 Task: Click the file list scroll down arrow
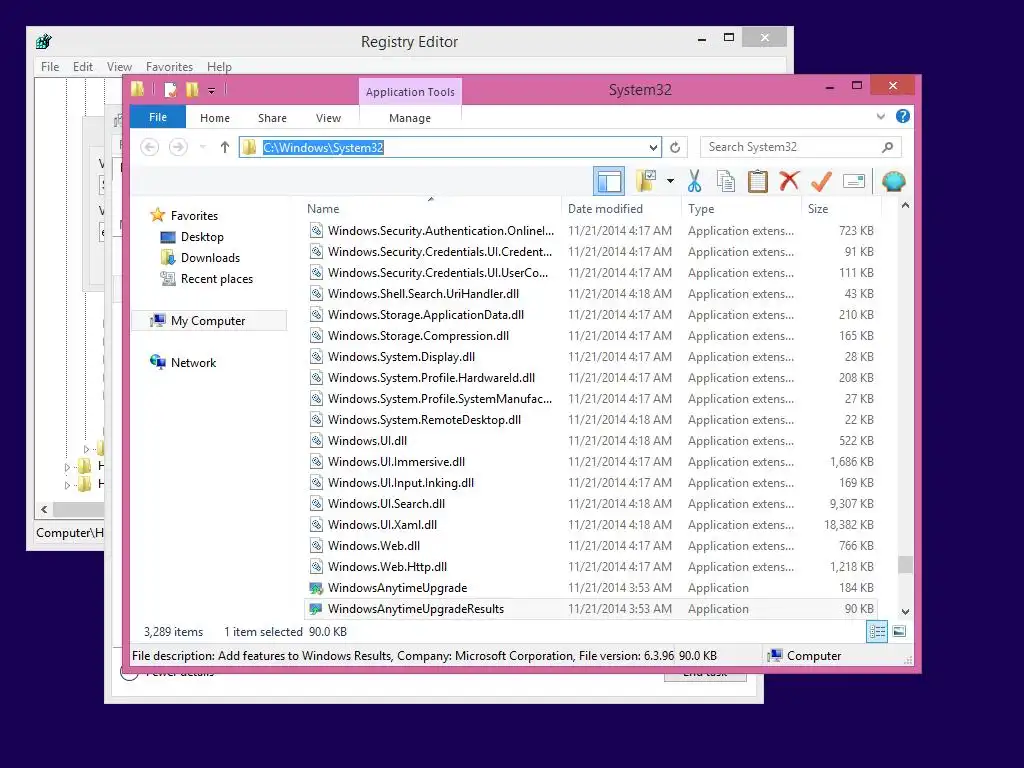[x=905, y=611]
